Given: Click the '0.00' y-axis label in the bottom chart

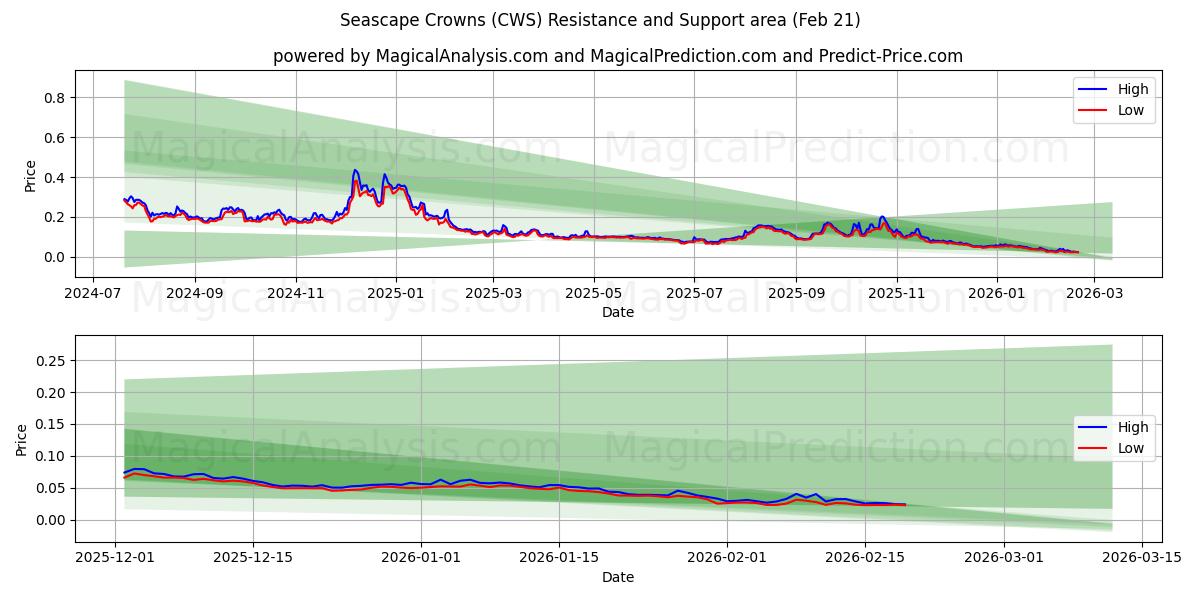Looking at the screenshot, I should tap(50, 521).
